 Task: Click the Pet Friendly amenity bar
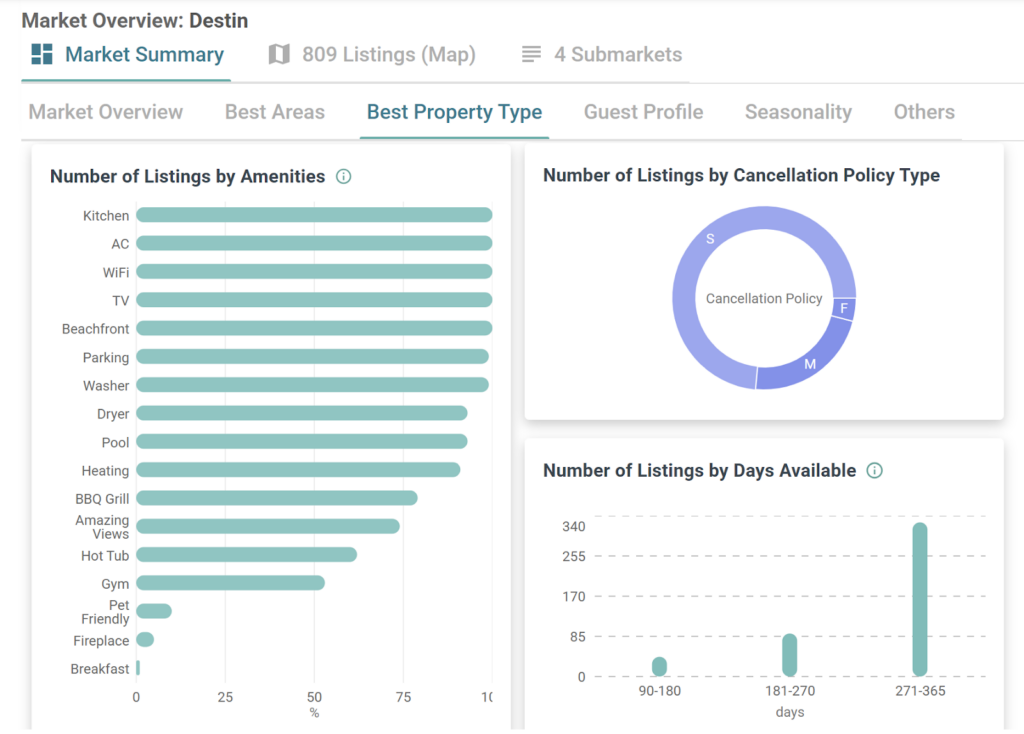[x=154, y=611]
